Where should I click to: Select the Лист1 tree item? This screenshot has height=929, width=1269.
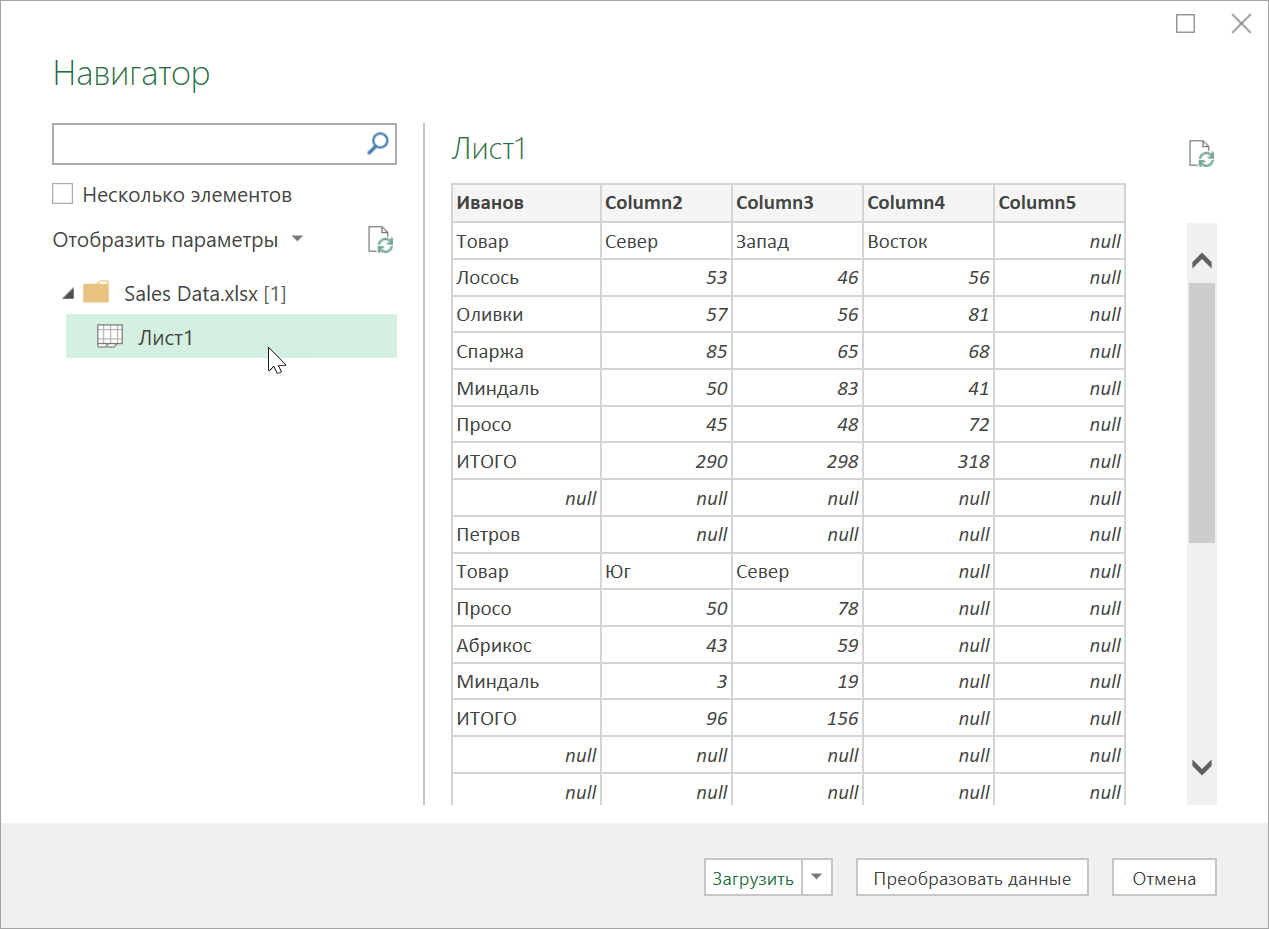pos(231,337)
